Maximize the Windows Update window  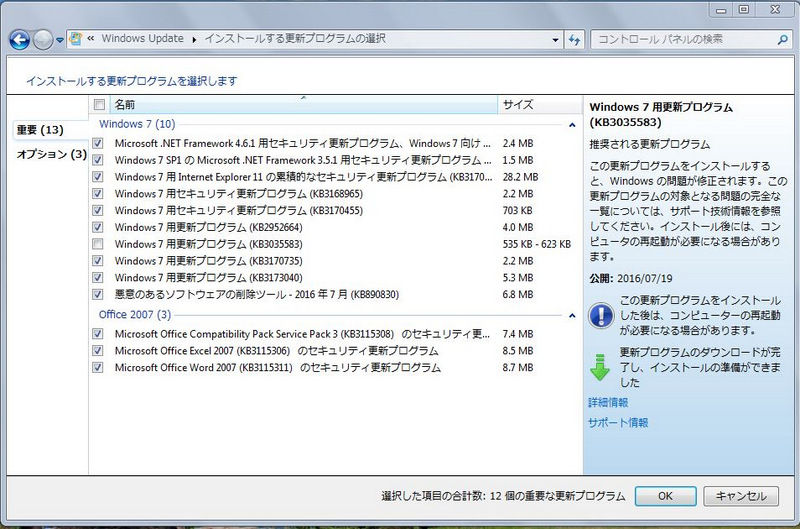[744, 10]
